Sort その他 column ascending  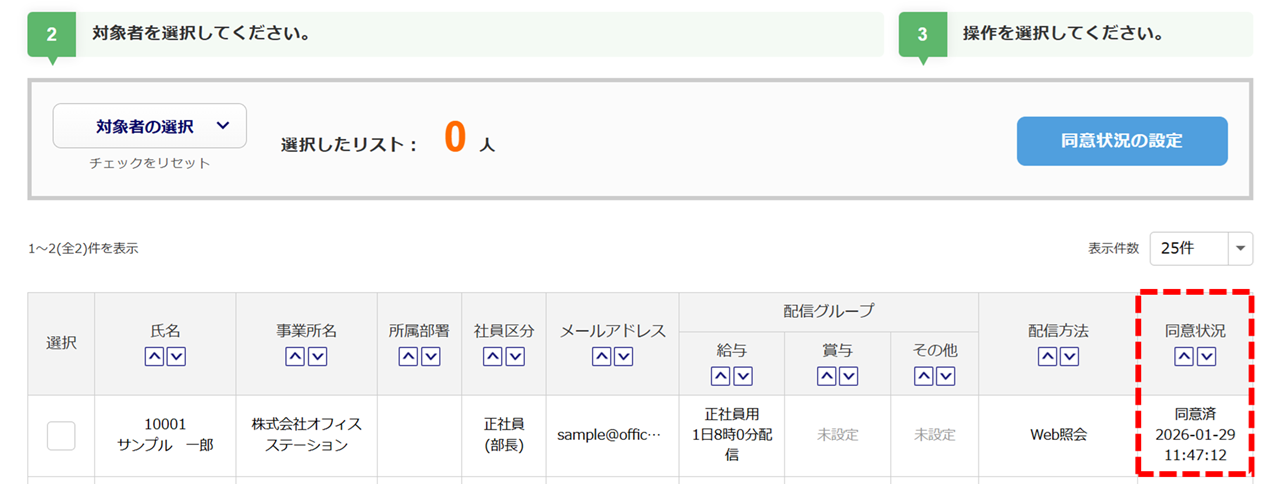coord(923,376)
